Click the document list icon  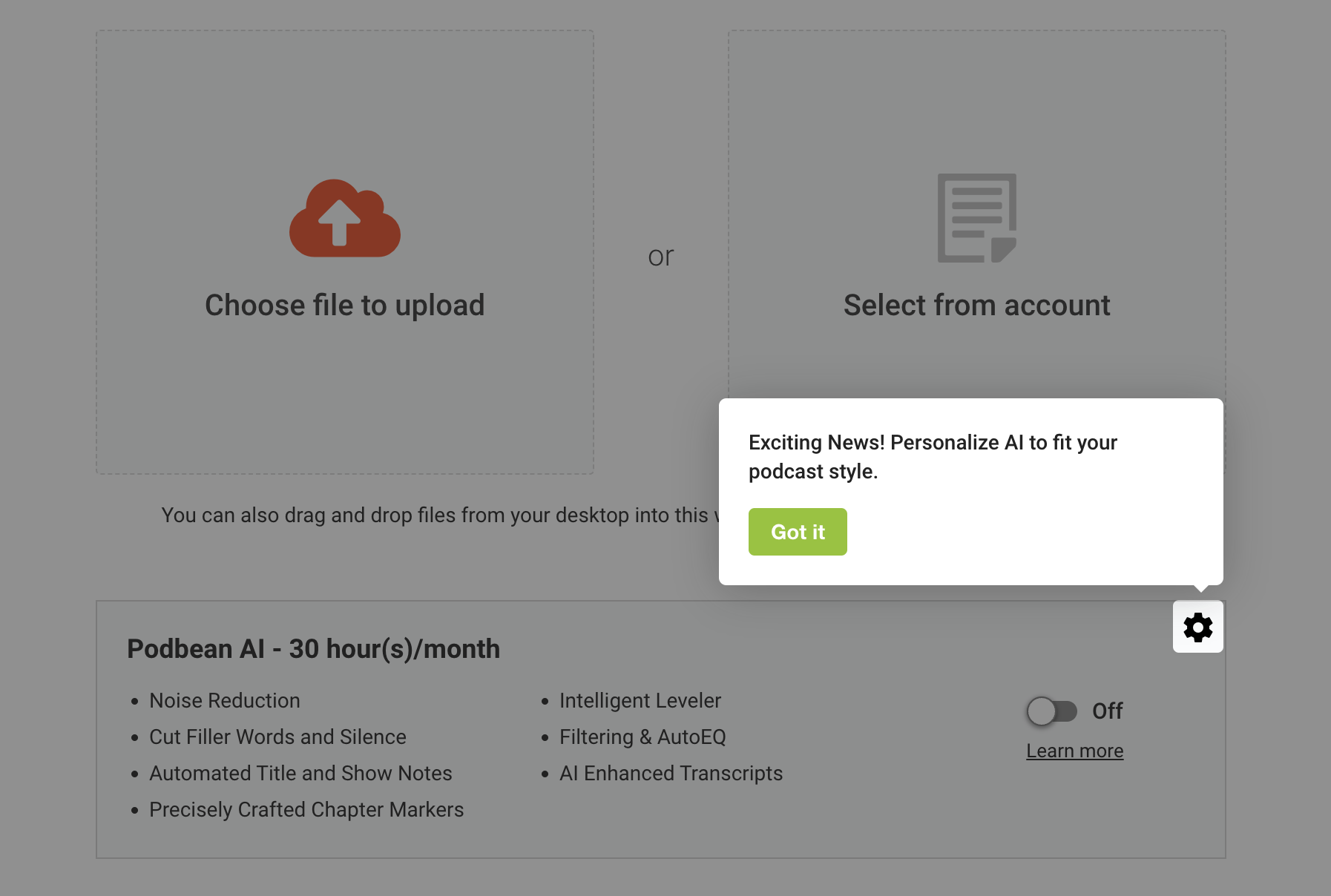point(976,218)
